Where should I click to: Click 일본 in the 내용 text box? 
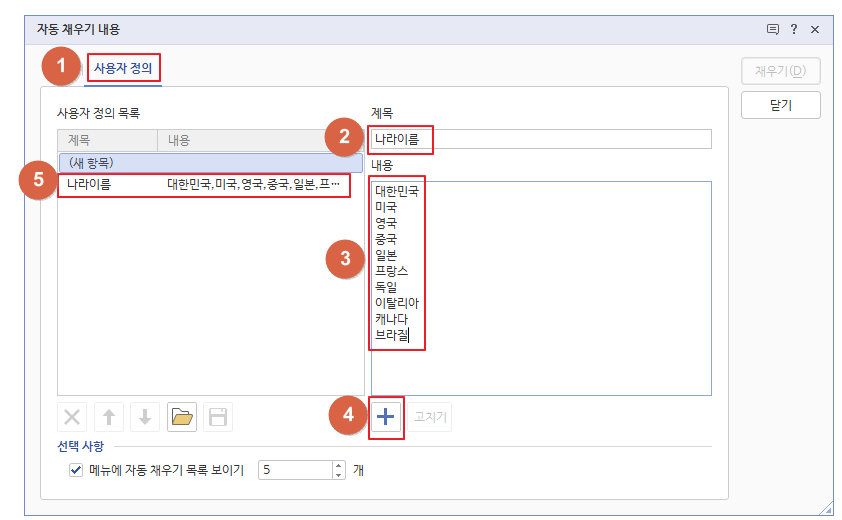pos(386,255)
